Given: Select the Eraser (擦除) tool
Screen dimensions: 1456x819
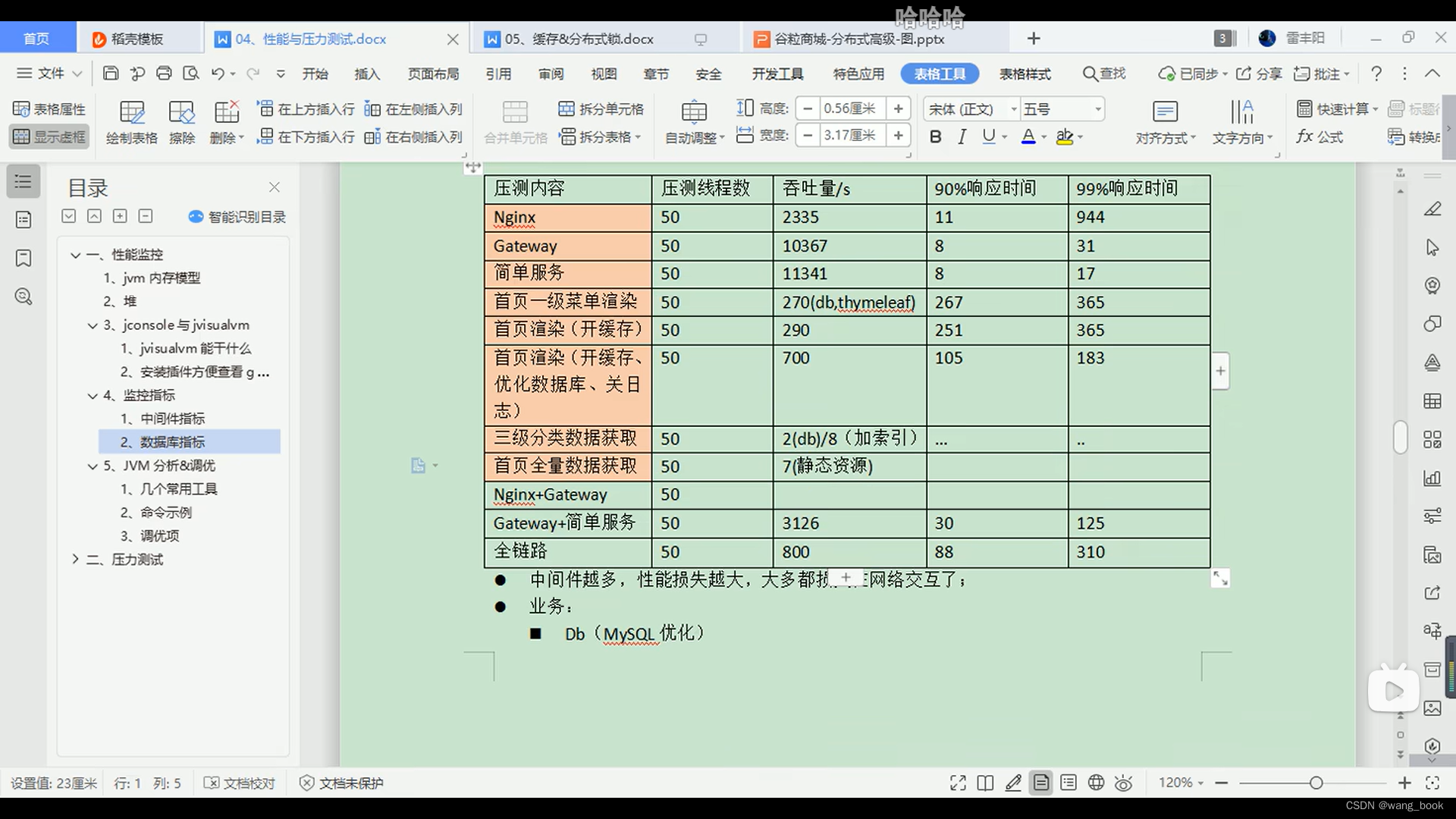Looking at the screenshot, I should click(x=182, y=122).
